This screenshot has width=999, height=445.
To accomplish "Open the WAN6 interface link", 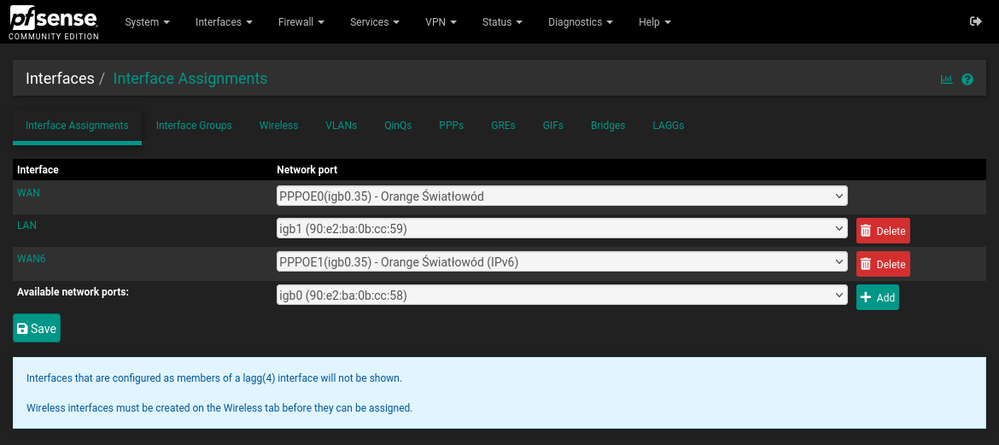I will pyautogui.click(x=31, y=258).
